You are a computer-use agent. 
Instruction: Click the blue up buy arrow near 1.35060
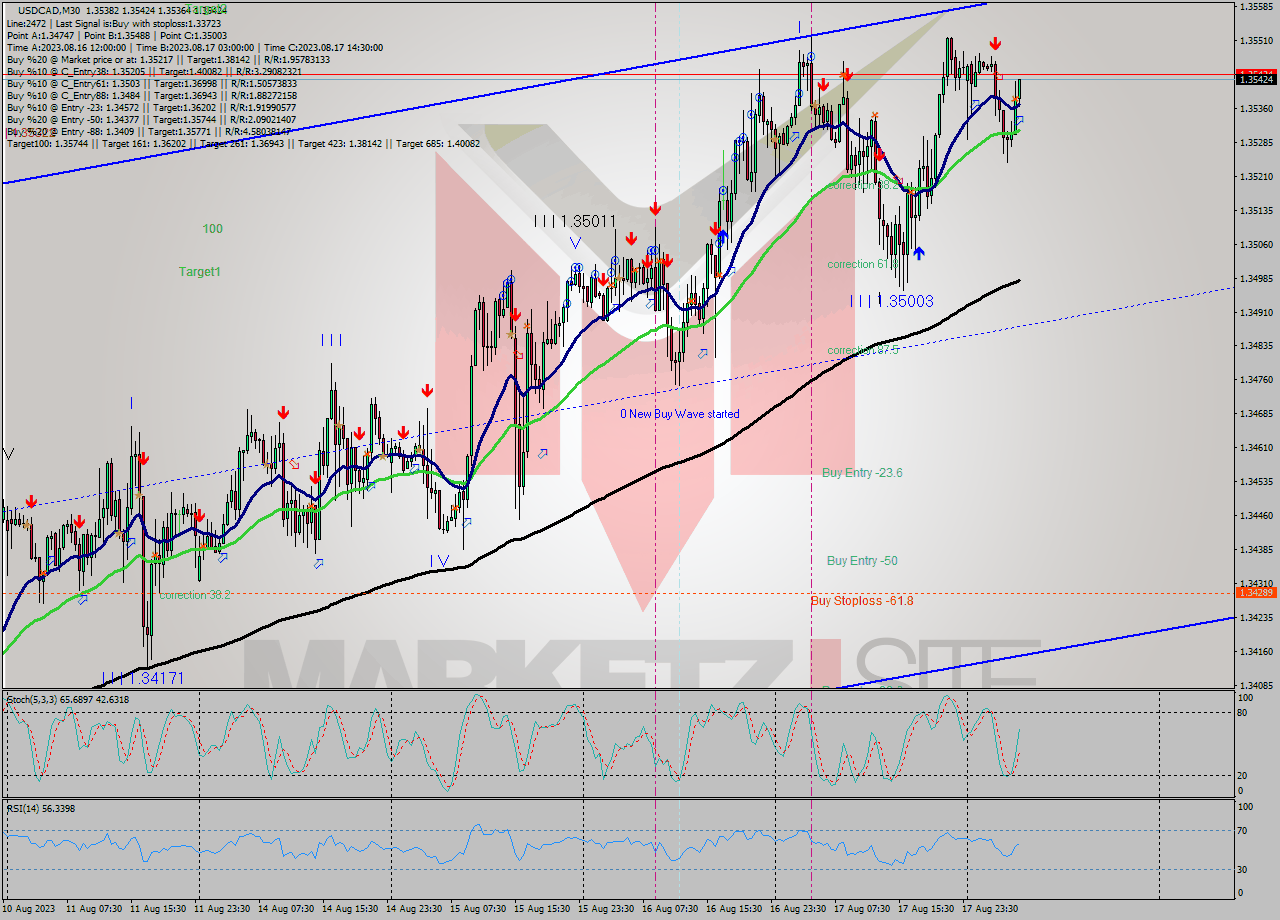(919, 253)
